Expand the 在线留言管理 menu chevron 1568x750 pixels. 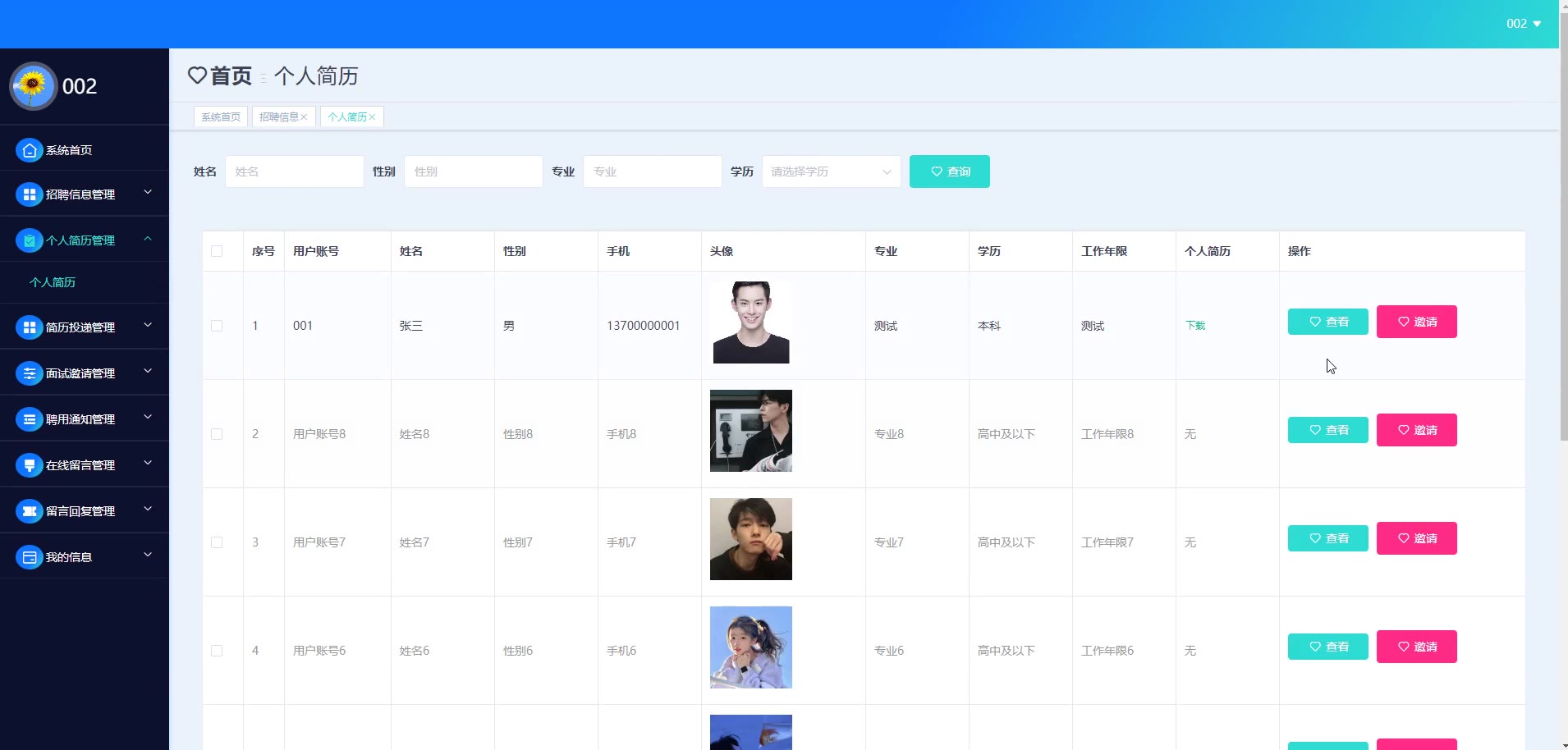pyautogui.click(x=148, y=463)
